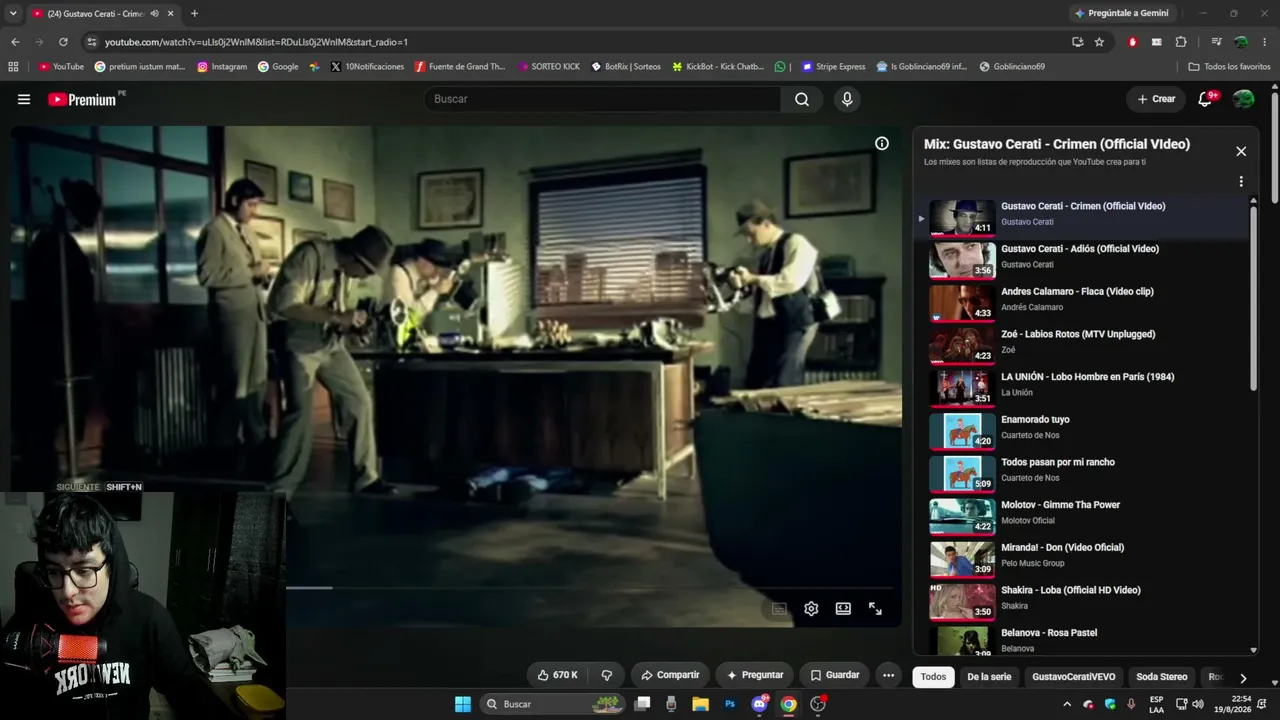1280x720 pixels.
Task: Click the Preguntar button
Action: 755,675
